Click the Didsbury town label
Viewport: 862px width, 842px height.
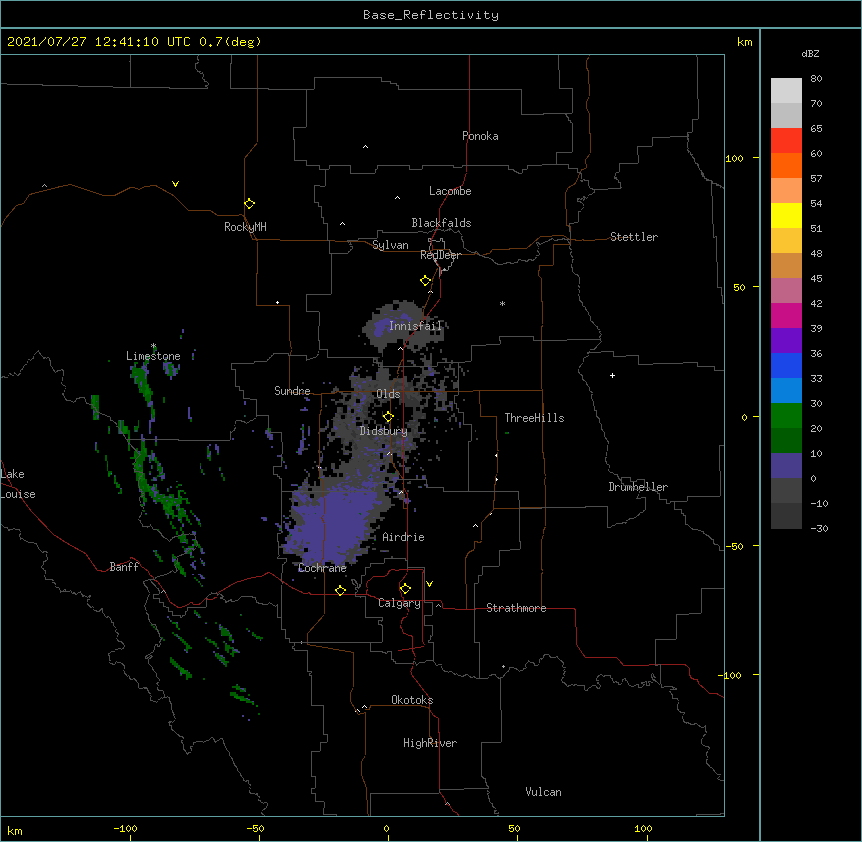tap(383, 431)
